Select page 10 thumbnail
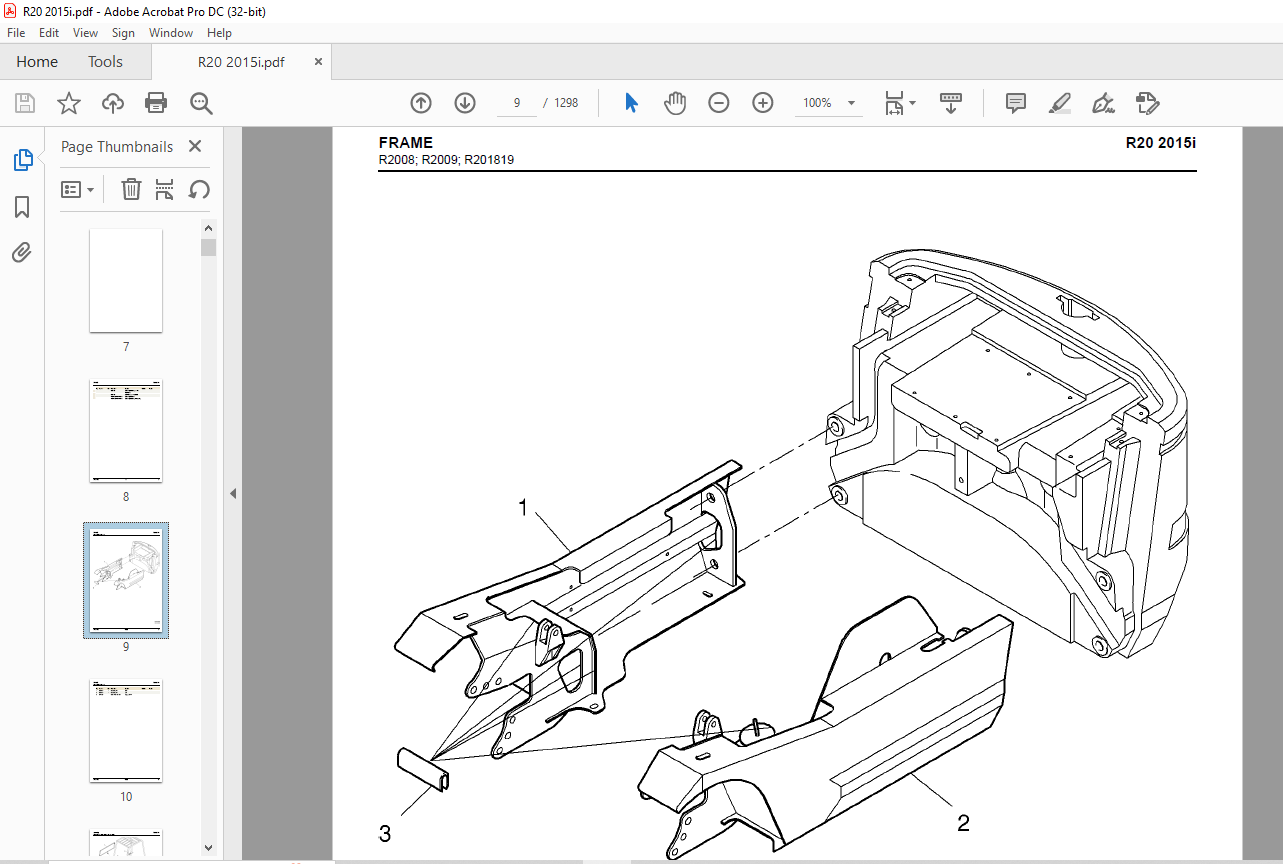1283x864 pixels. (126, 731)
